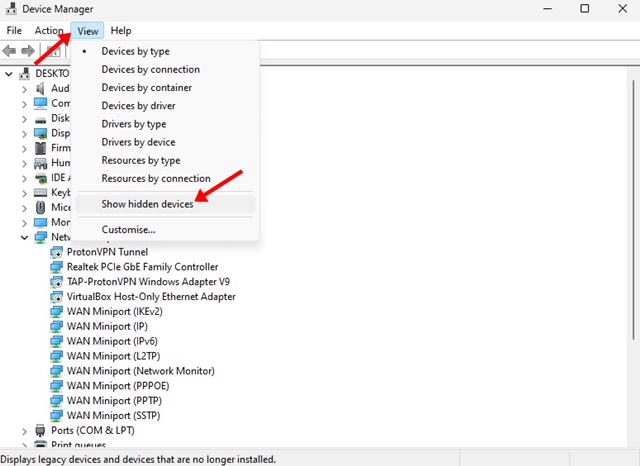Select WAN Miniport (Network Monitor) entry
Screen dimensions: 640x466
138,371
